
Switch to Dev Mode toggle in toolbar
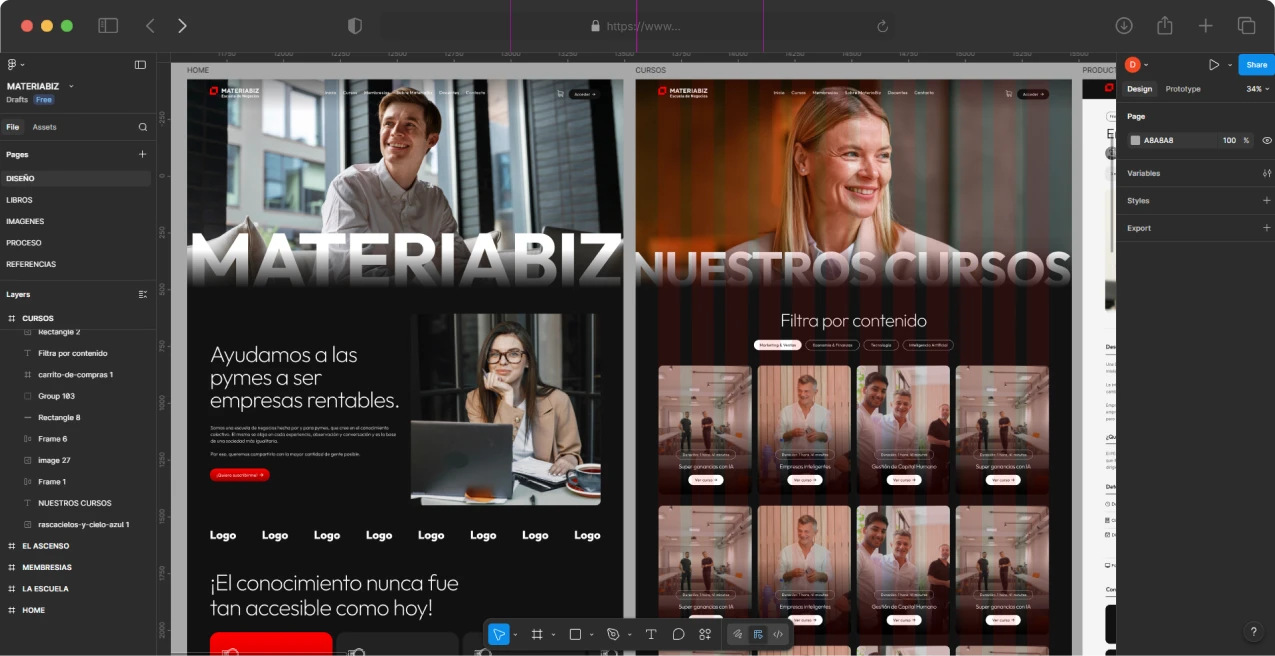[778, 634]
